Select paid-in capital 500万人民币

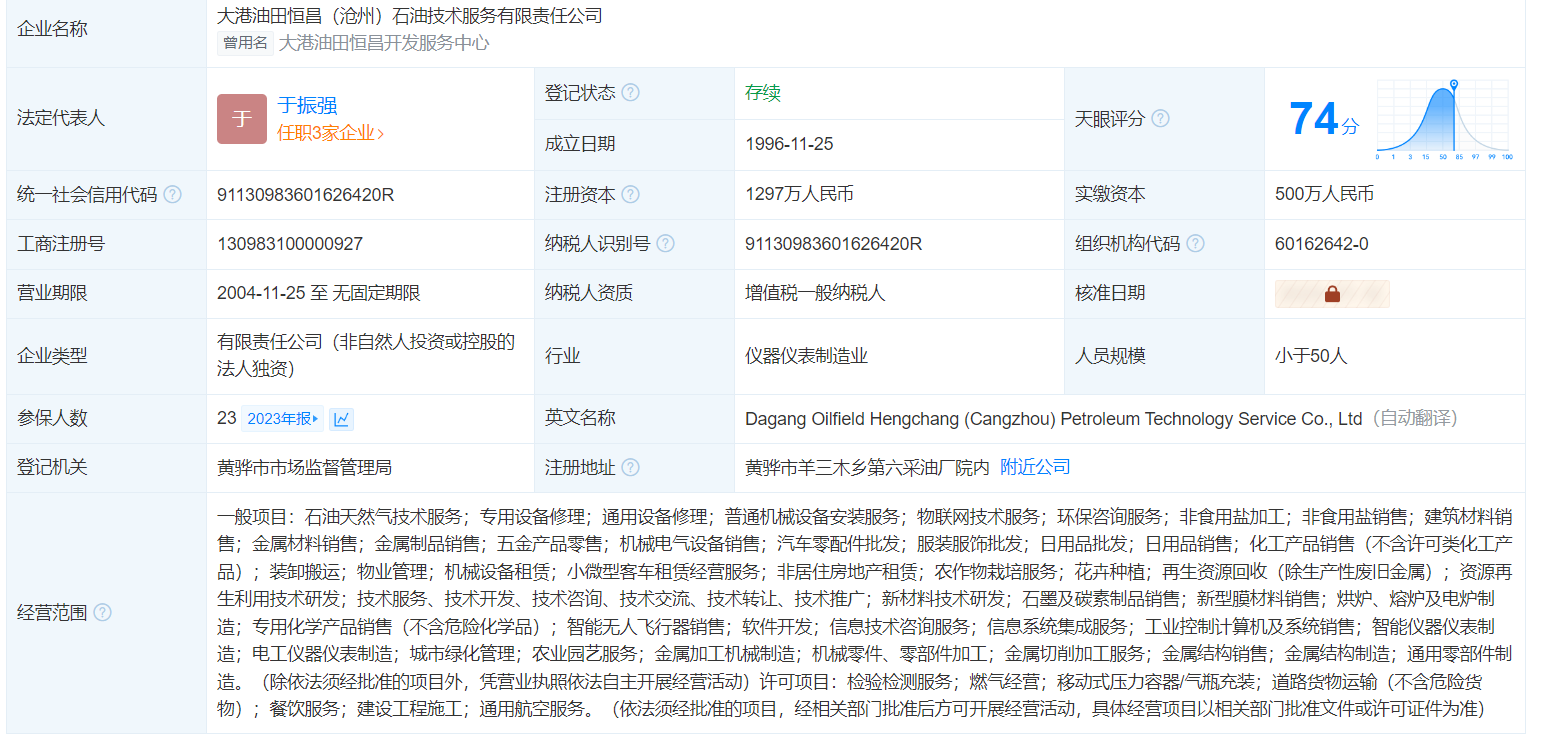coord(1325,194)
